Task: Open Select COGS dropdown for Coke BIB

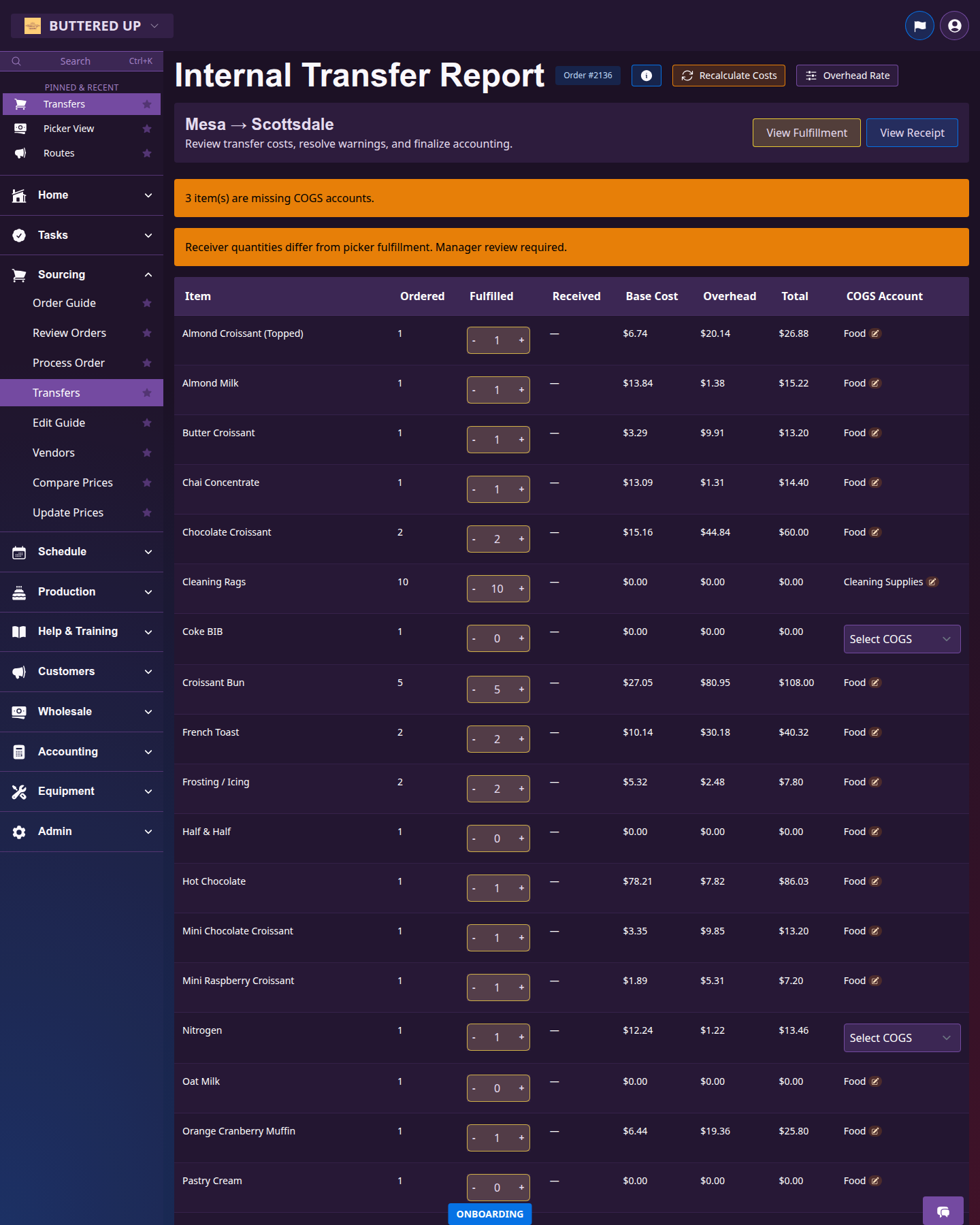Action: 902,639
